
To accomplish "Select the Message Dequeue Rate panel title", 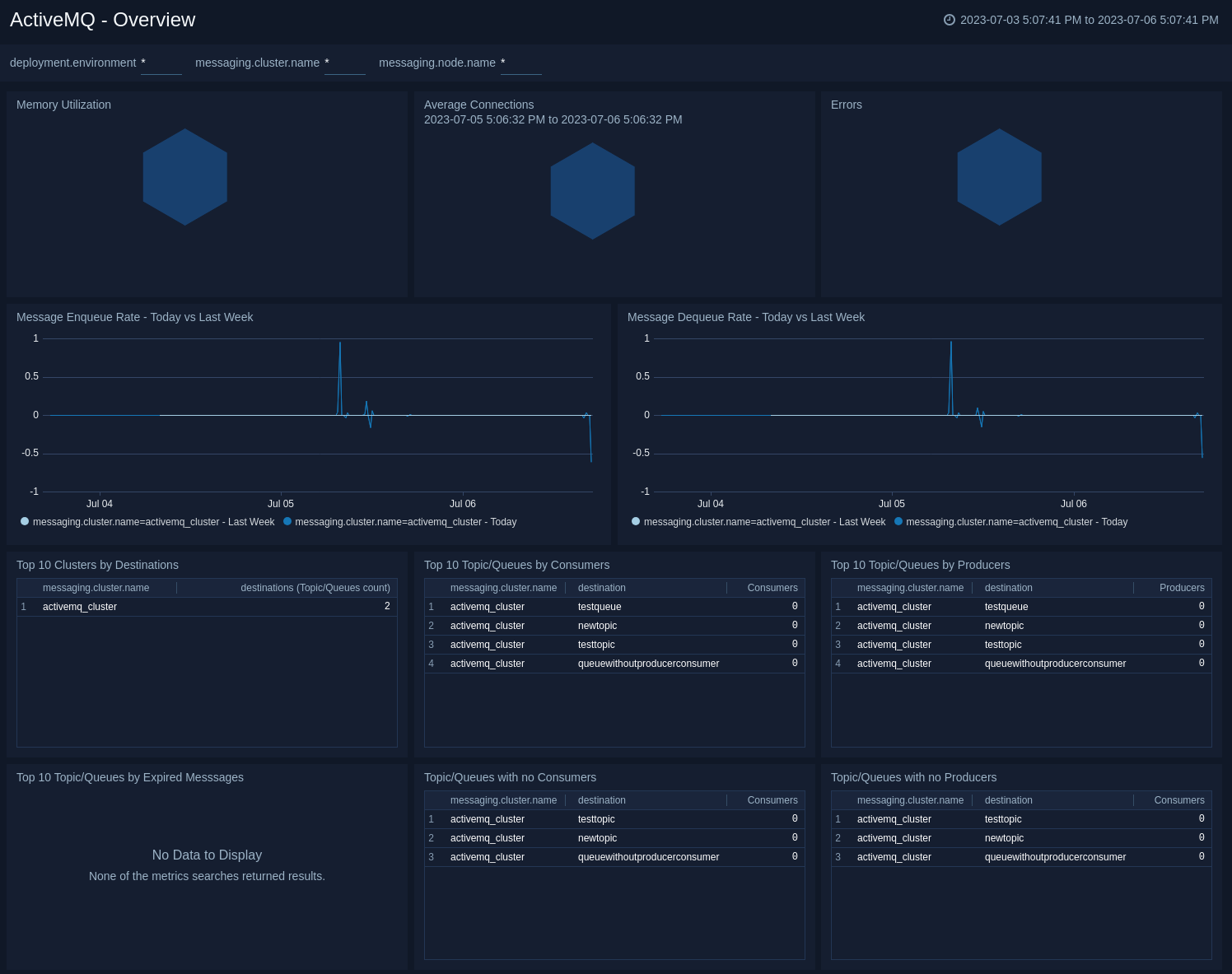I will pyautogui.click(x=746, y=317).
